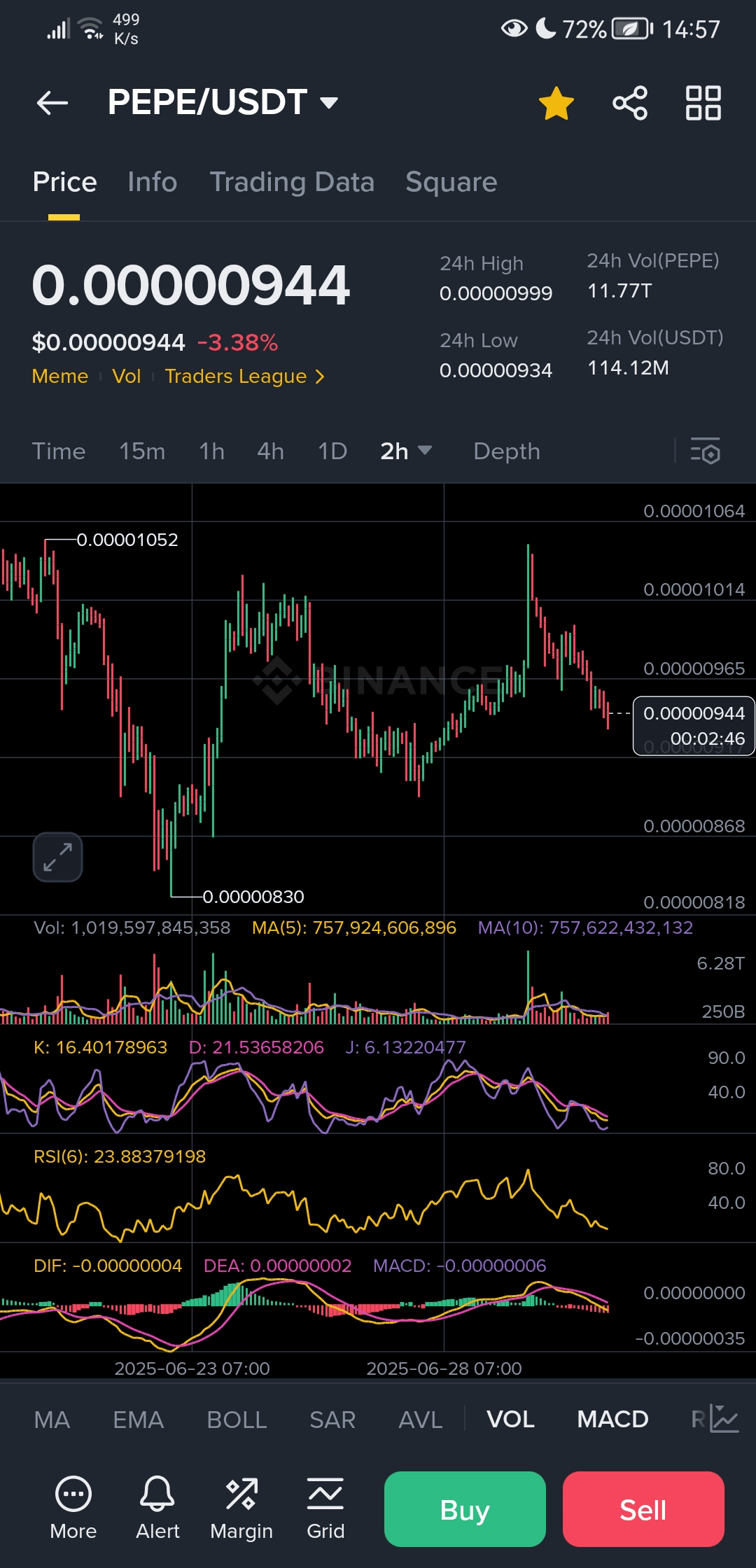Open the Traders League link
The image size is (756, 1568).
point(245,377)
